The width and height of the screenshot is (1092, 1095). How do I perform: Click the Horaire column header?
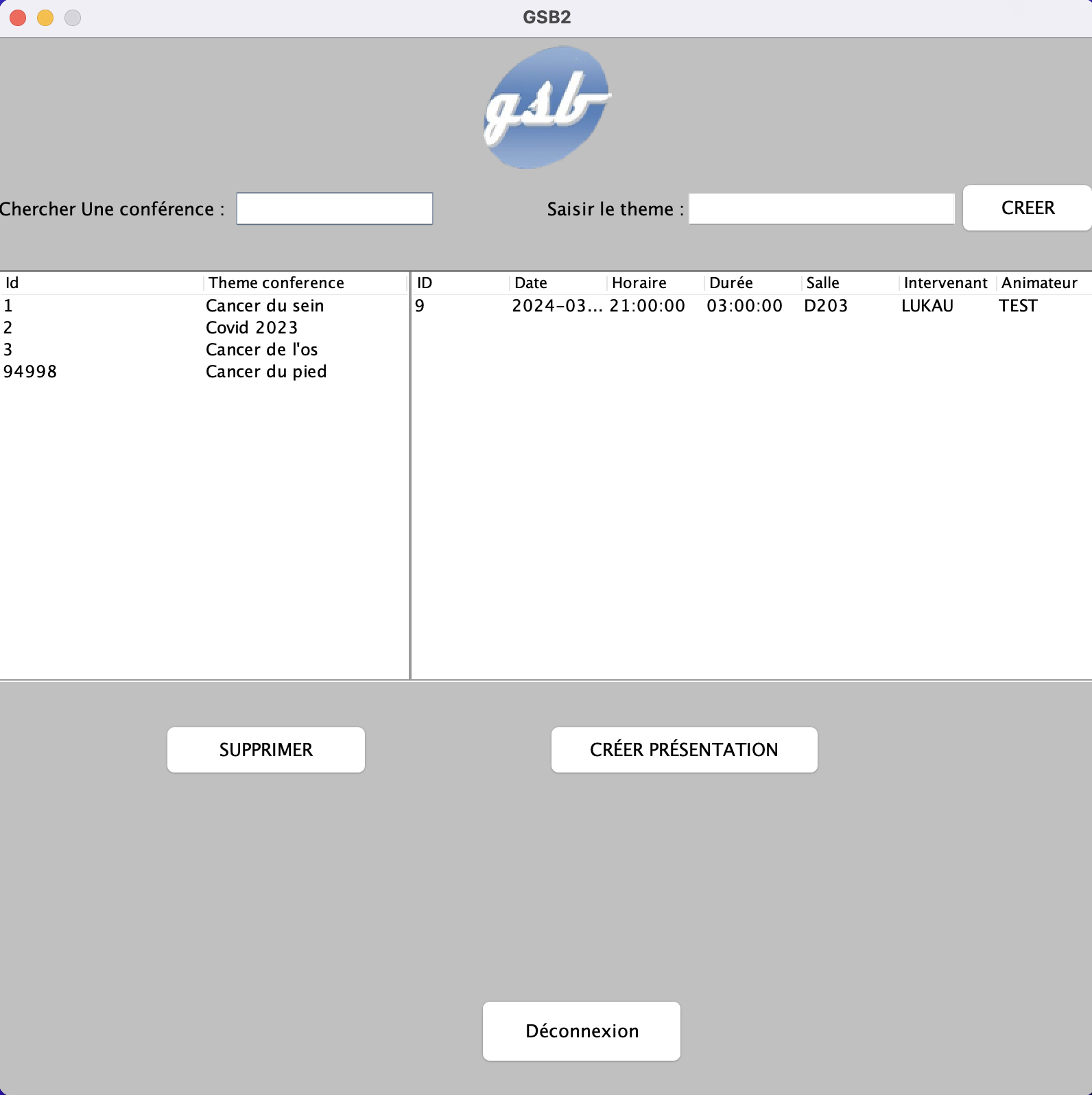(655, 283)
